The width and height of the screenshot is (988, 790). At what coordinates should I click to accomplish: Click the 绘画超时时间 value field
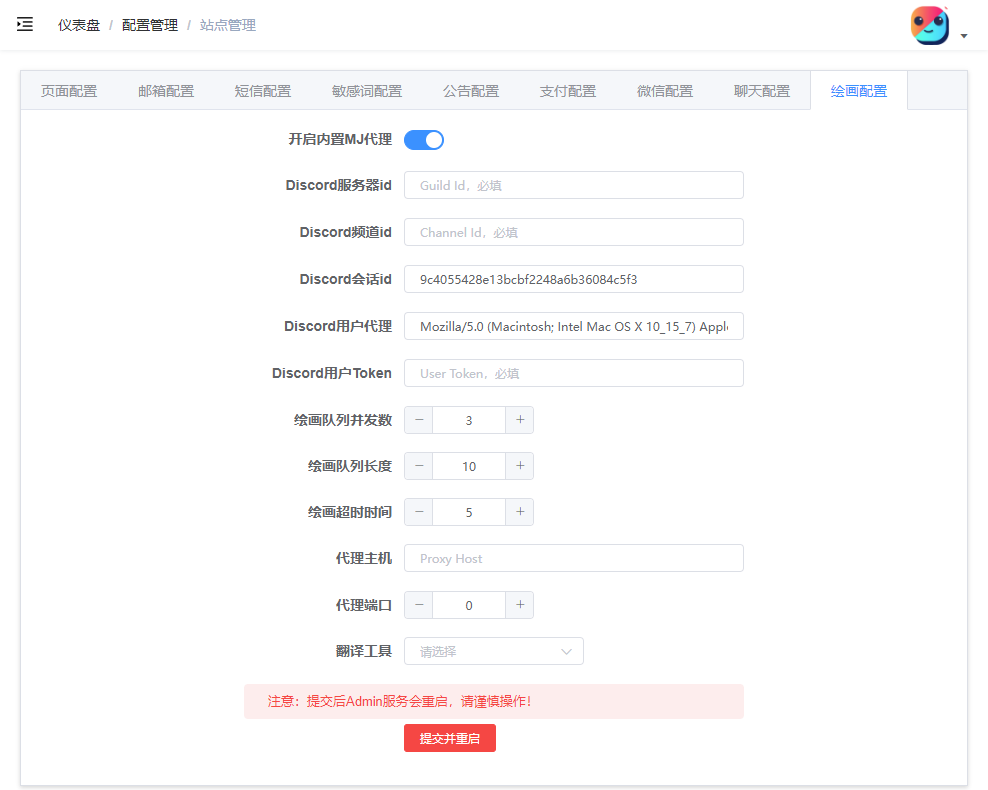click(469, 512)
